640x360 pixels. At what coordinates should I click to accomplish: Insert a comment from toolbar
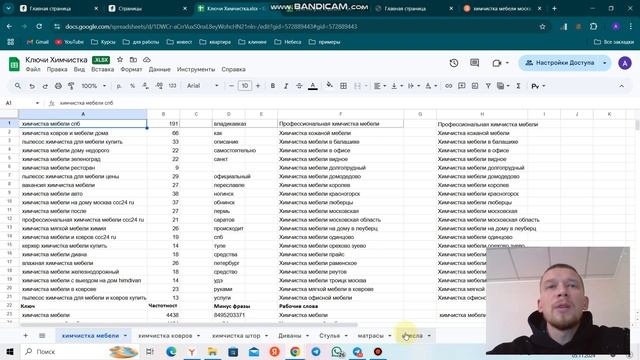pos(462,86)
